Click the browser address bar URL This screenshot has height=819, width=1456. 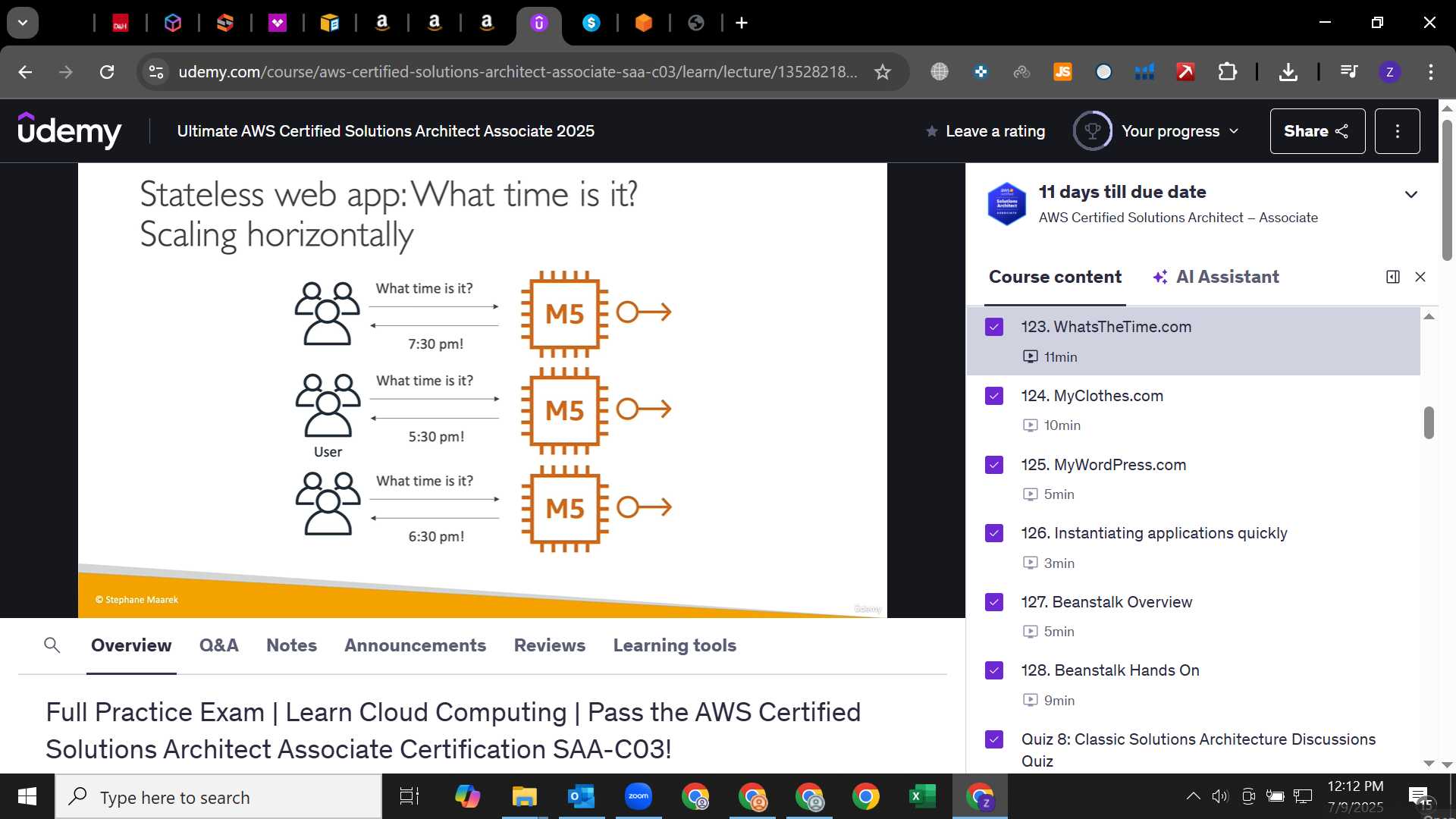click(x=518, y=72)
